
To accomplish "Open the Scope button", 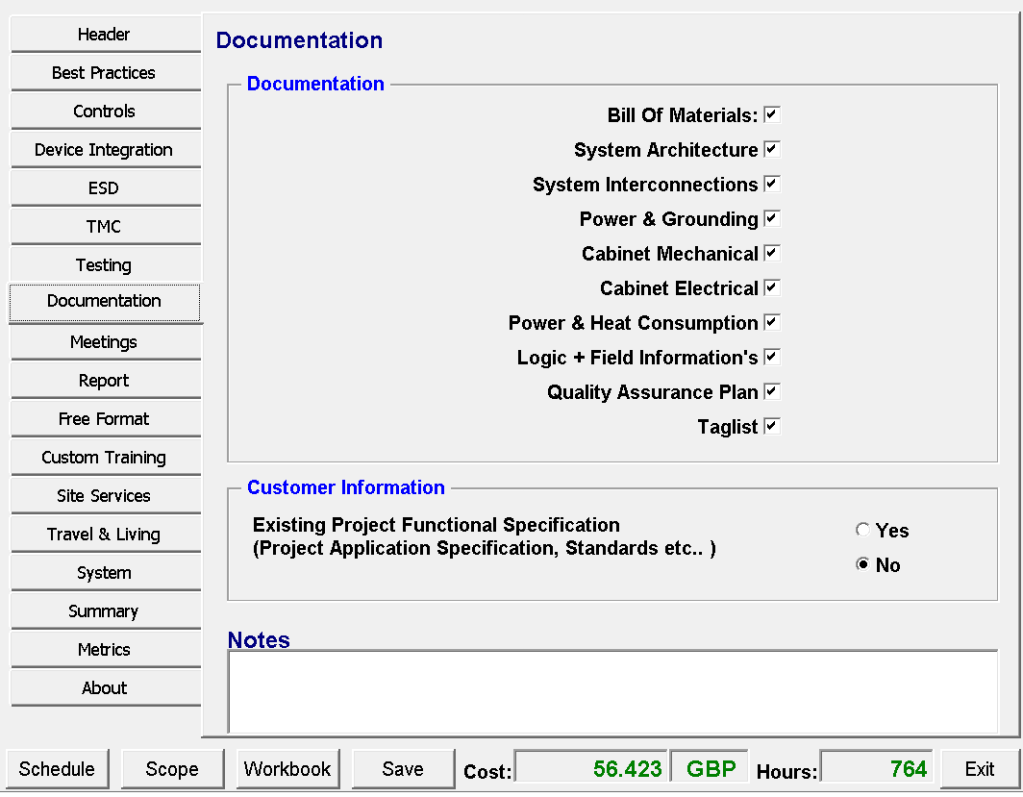I will pos(172,769).
